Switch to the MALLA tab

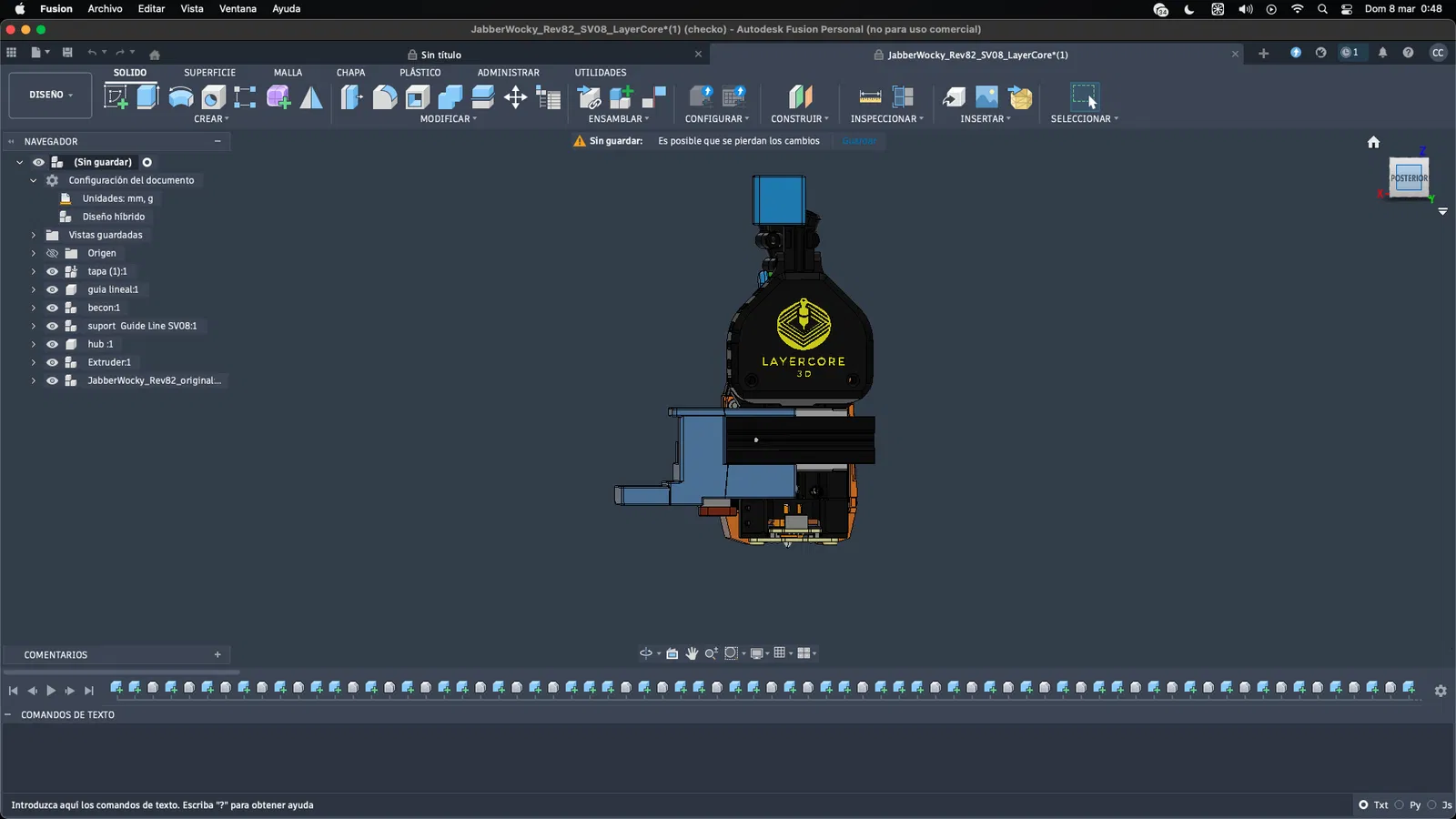pyautogui.click(x=288, y=73)
